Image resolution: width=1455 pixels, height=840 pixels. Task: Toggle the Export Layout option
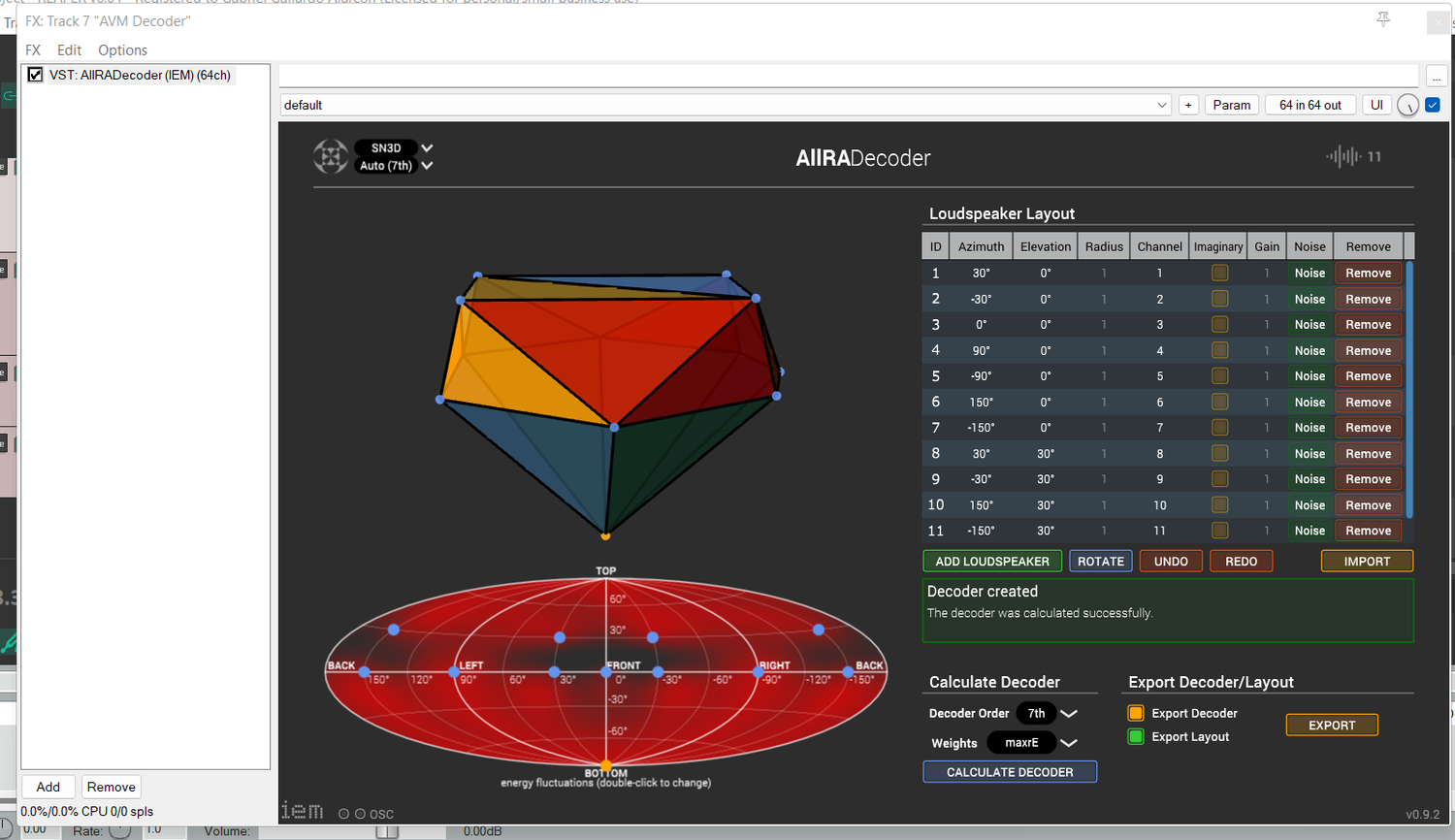tap(1136, 737)
